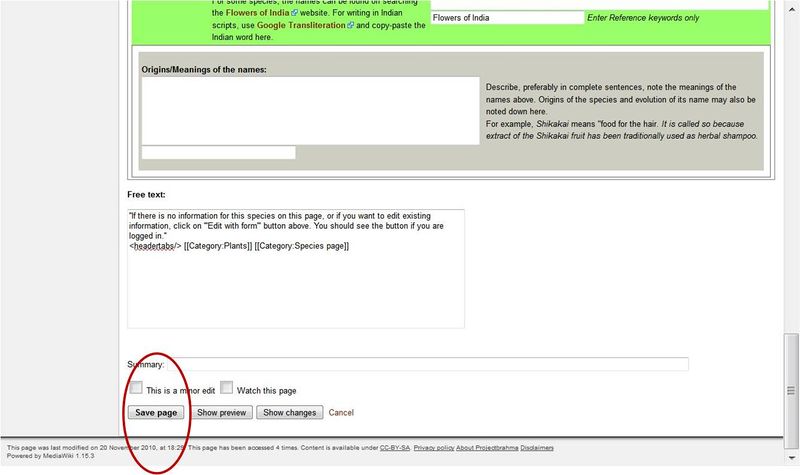Click Show preview button
800x475 pixels.
(x=221, y=412)
